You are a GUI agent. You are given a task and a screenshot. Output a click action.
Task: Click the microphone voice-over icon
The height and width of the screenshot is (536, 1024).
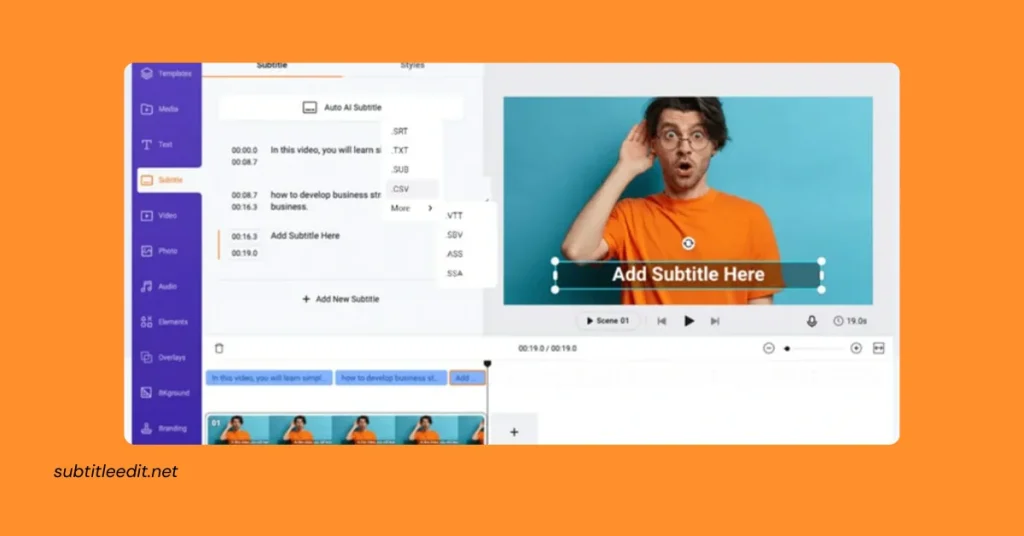(x=811, y=321)
